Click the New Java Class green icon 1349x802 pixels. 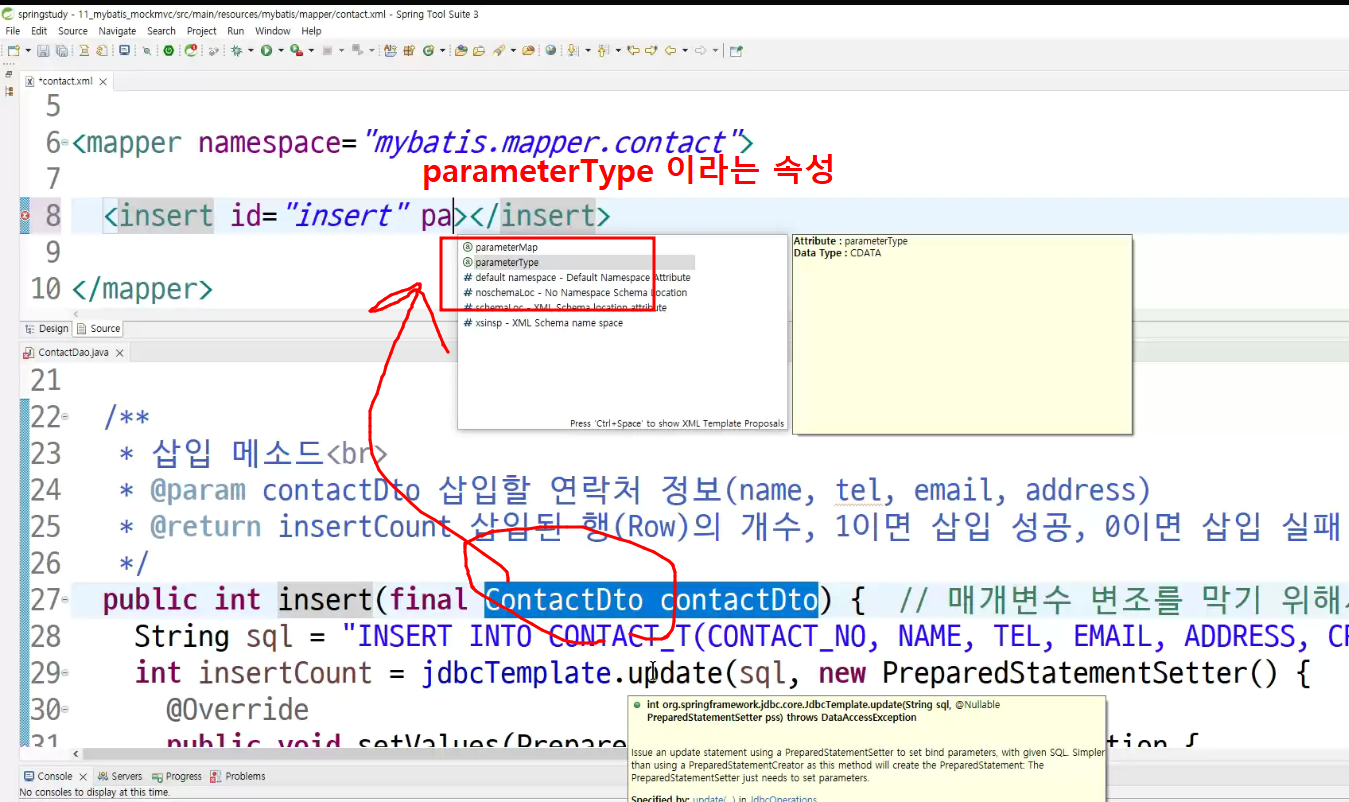[x=428, y=50]
